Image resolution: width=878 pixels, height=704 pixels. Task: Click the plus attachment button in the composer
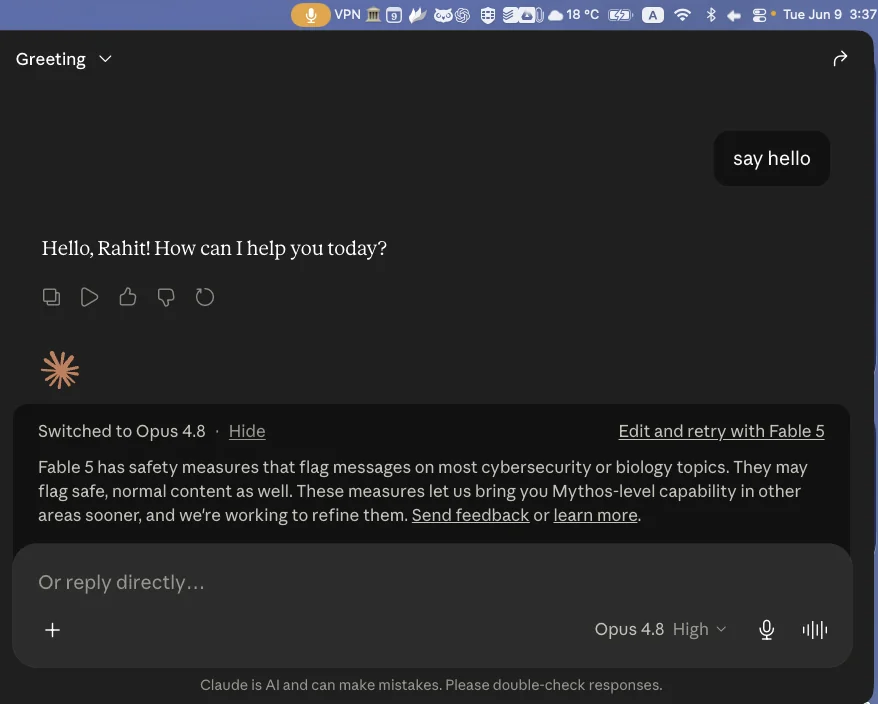(52, 630)
